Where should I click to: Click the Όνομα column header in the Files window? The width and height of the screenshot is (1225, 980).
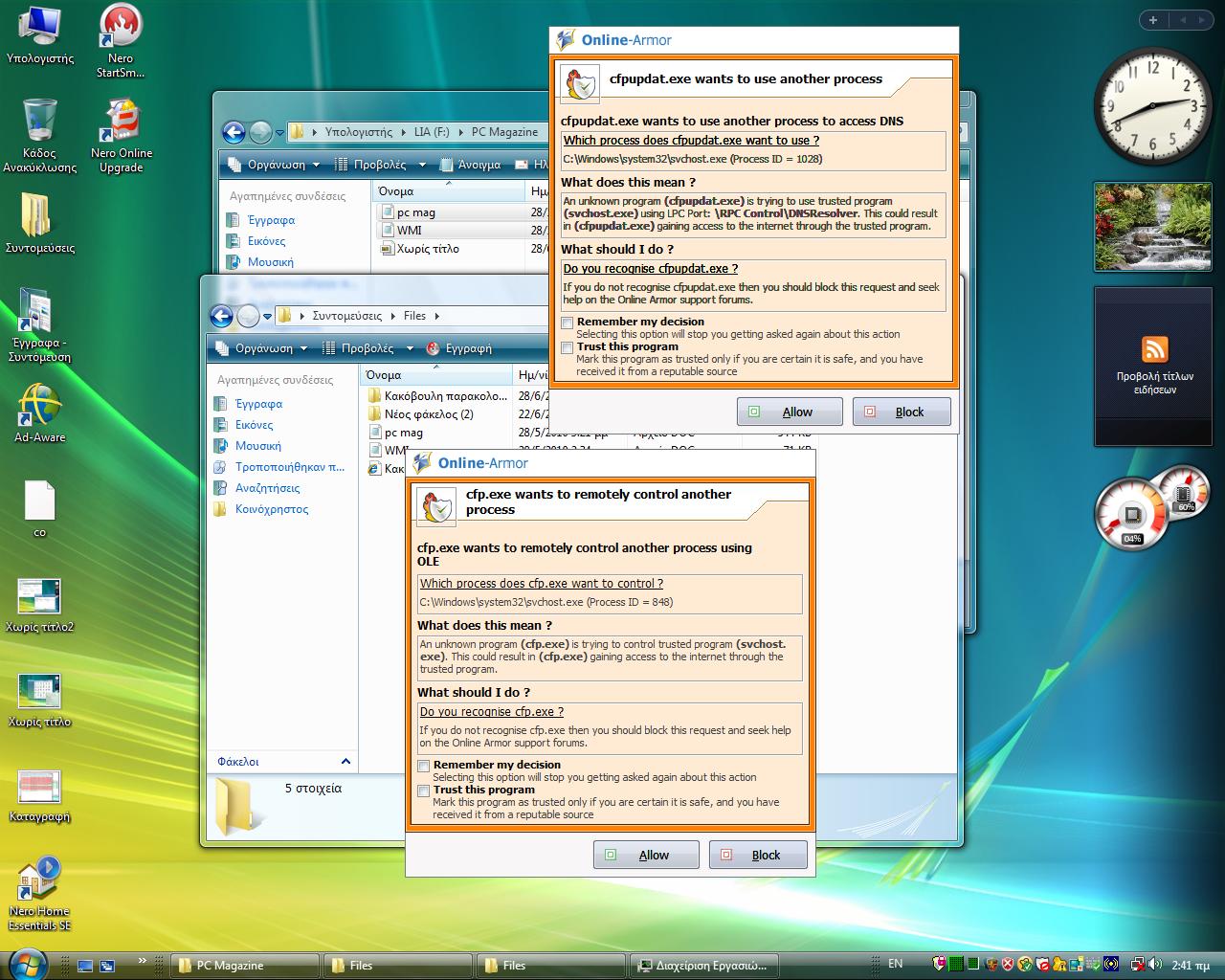click(x=436, y=375)
